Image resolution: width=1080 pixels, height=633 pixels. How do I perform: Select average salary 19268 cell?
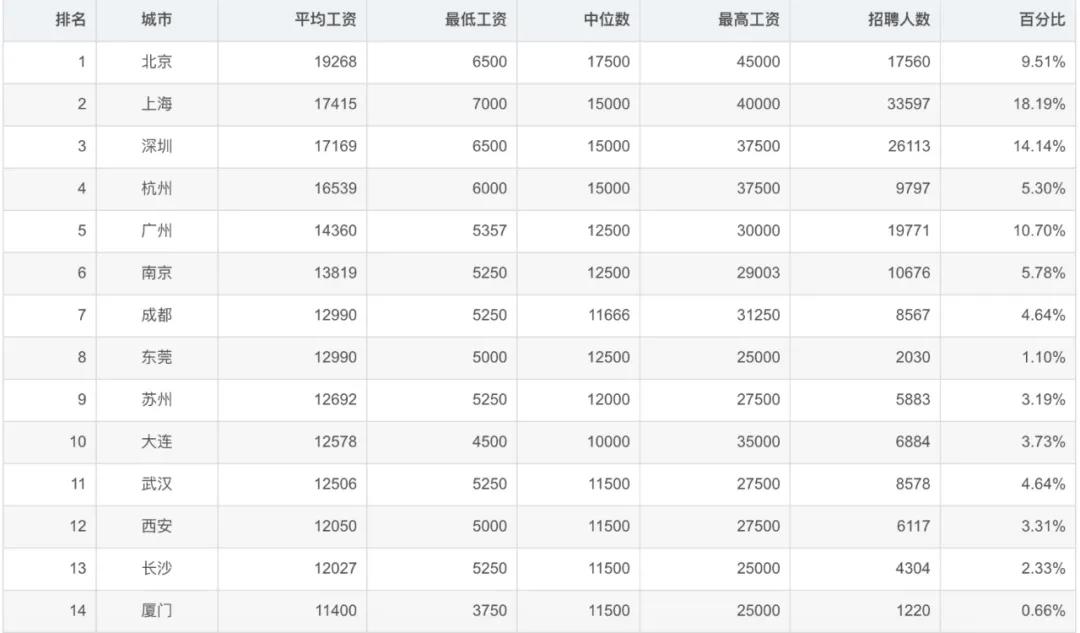[x=335, y=62]
